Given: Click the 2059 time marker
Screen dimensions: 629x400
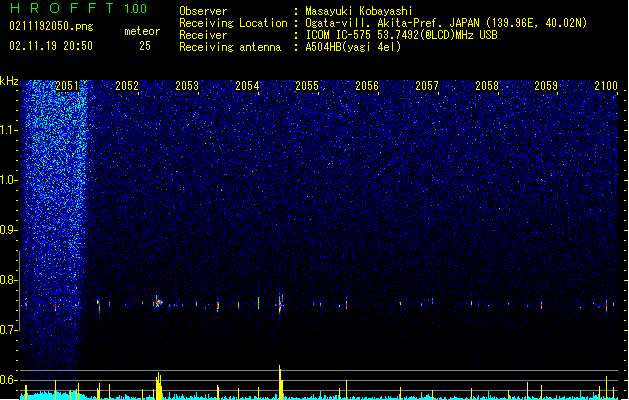Looking at the screenshot, I should (546, 86).
